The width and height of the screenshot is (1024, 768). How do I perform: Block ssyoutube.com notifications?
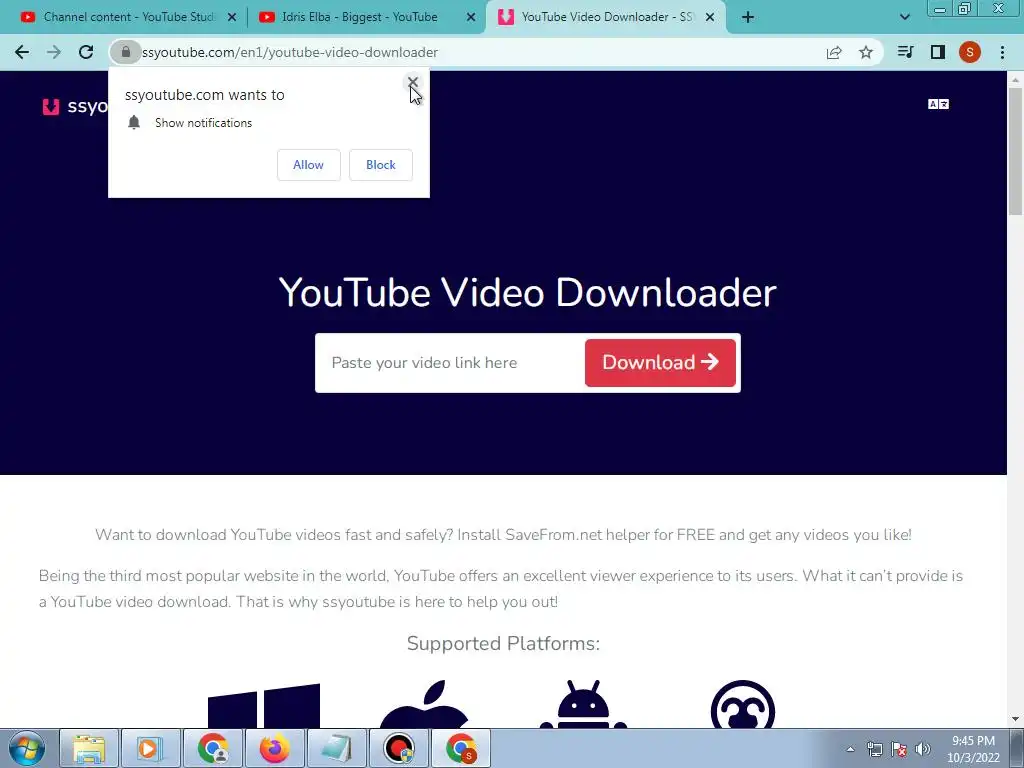(x=381, y=165)
